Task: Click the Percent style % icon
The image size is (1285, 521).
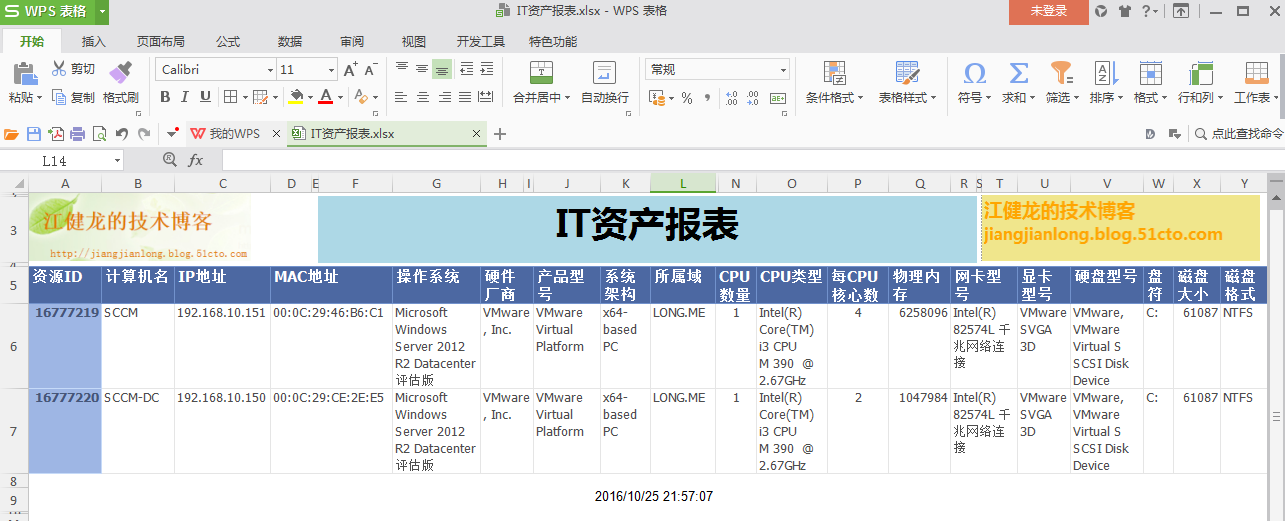Action: click(x=687, y=98)
